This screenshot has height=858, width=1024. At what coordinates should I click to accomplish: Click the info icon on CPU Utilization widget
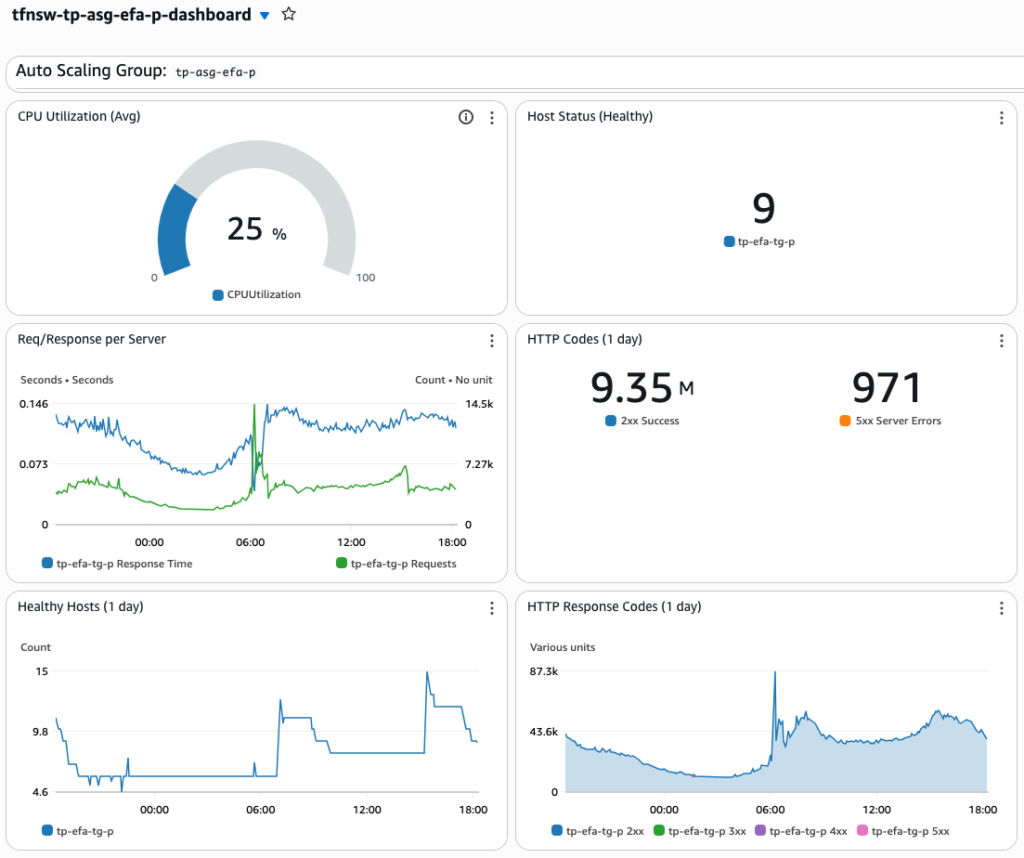[x=466, y=117]
